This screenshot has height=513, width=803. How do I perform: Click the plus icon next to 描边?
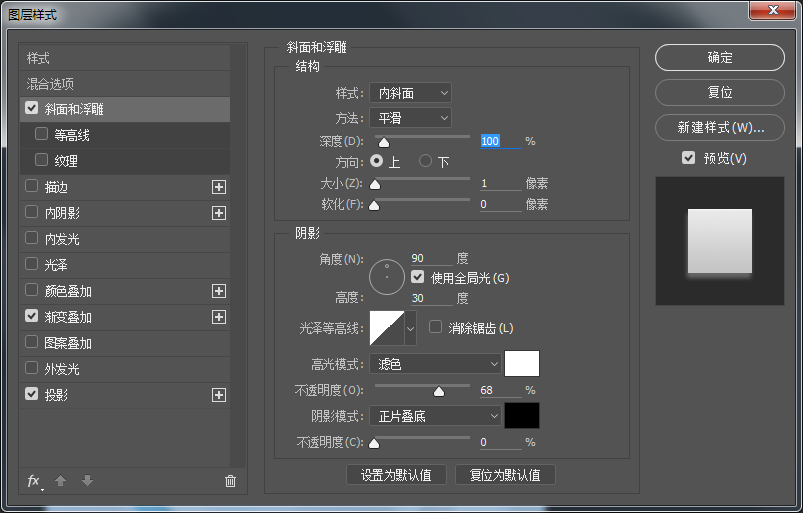219,187
